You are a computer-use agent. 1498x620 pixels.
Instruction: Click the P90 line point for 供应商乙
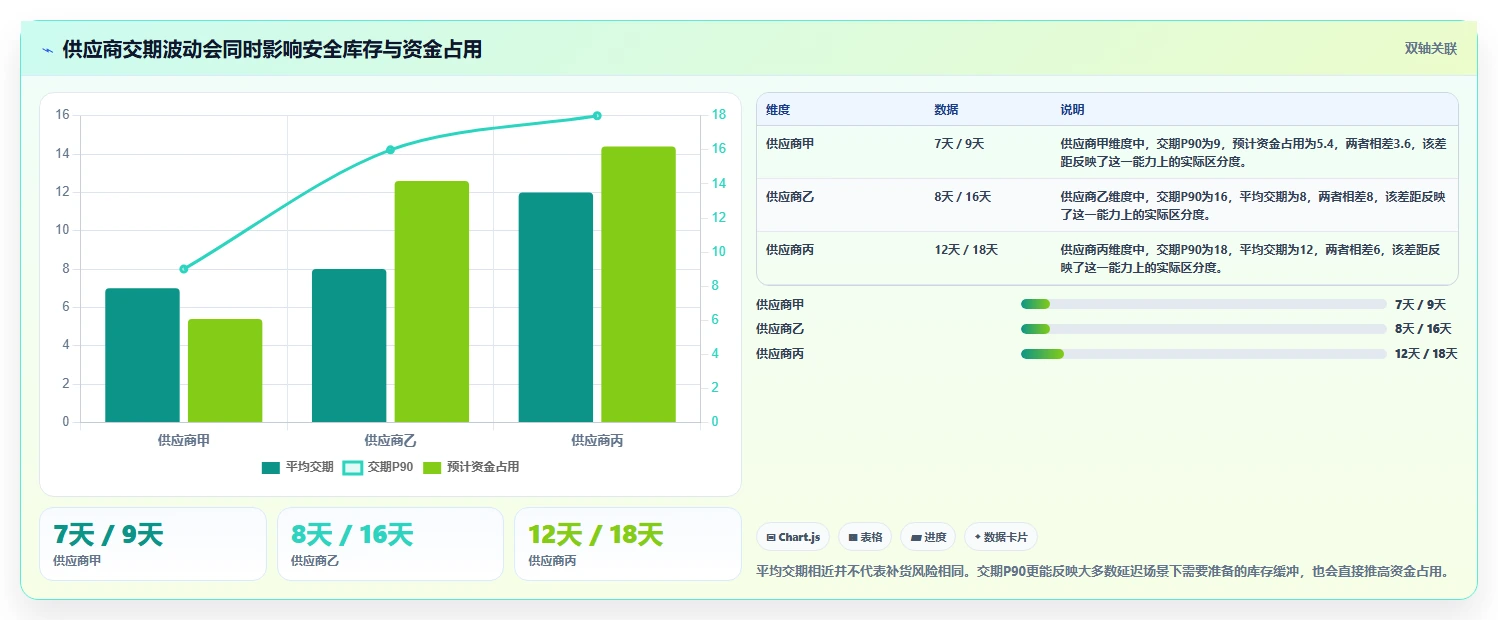pos(391,150)
